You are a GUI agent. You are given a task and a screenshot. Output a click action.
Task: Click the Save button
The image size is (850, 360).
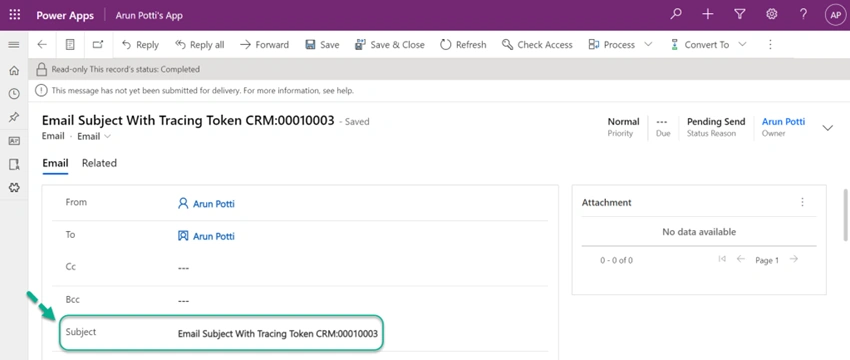point(322,45)
